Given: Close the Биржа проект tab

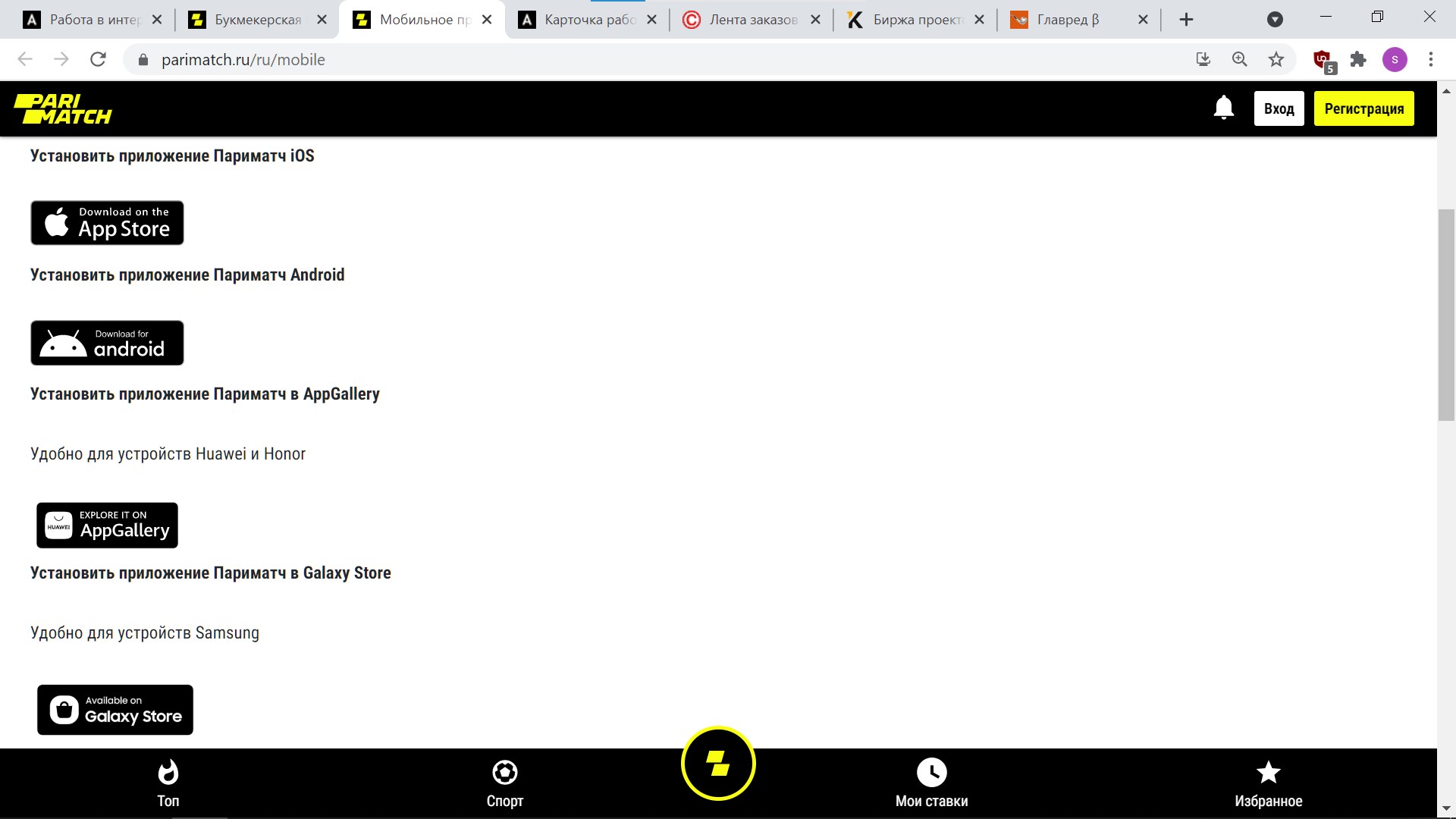Looking at the screenshot, I should [x=979, y=20].
